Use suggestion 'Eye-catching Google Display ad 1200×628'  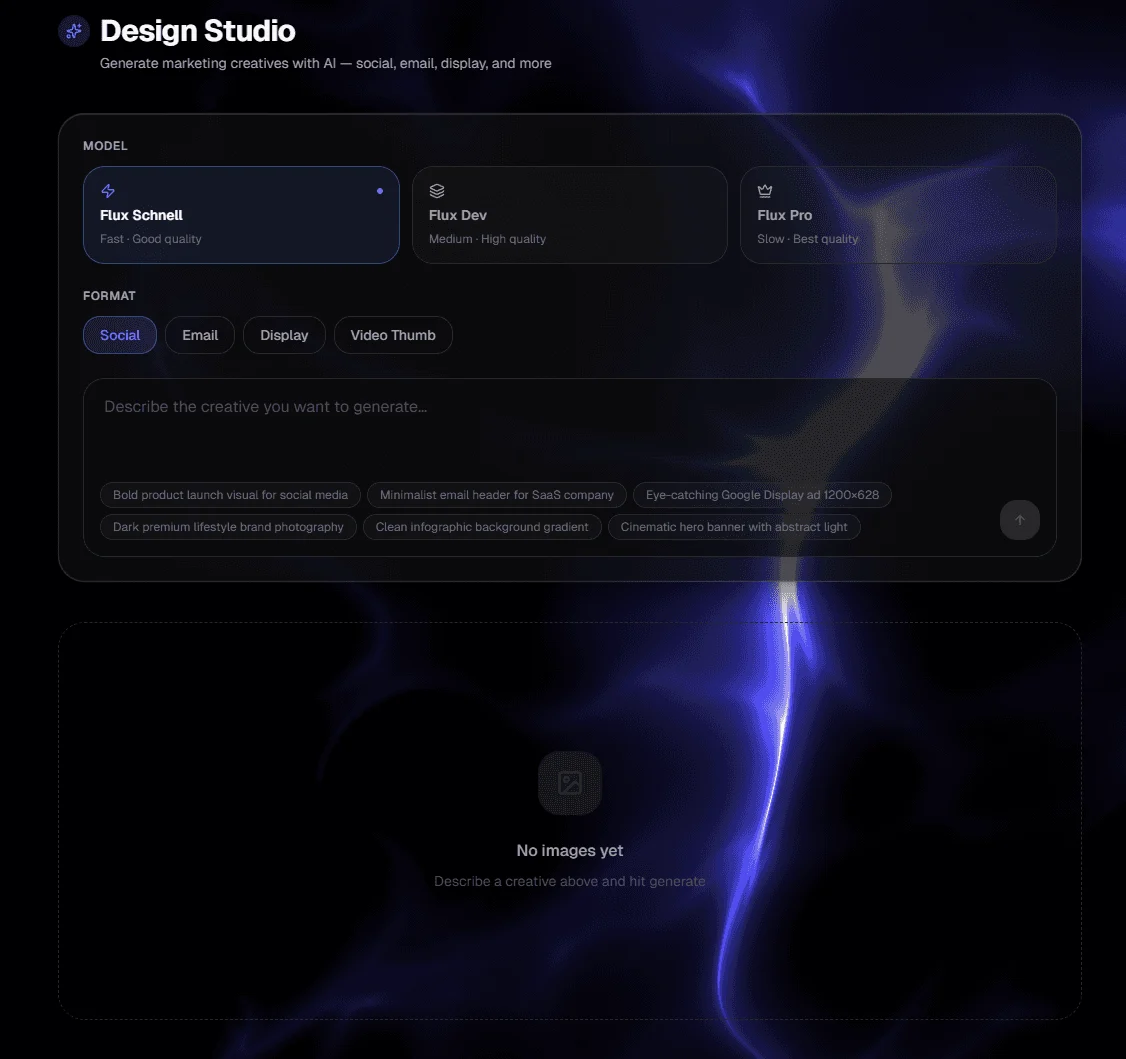[x=762, y=495]
